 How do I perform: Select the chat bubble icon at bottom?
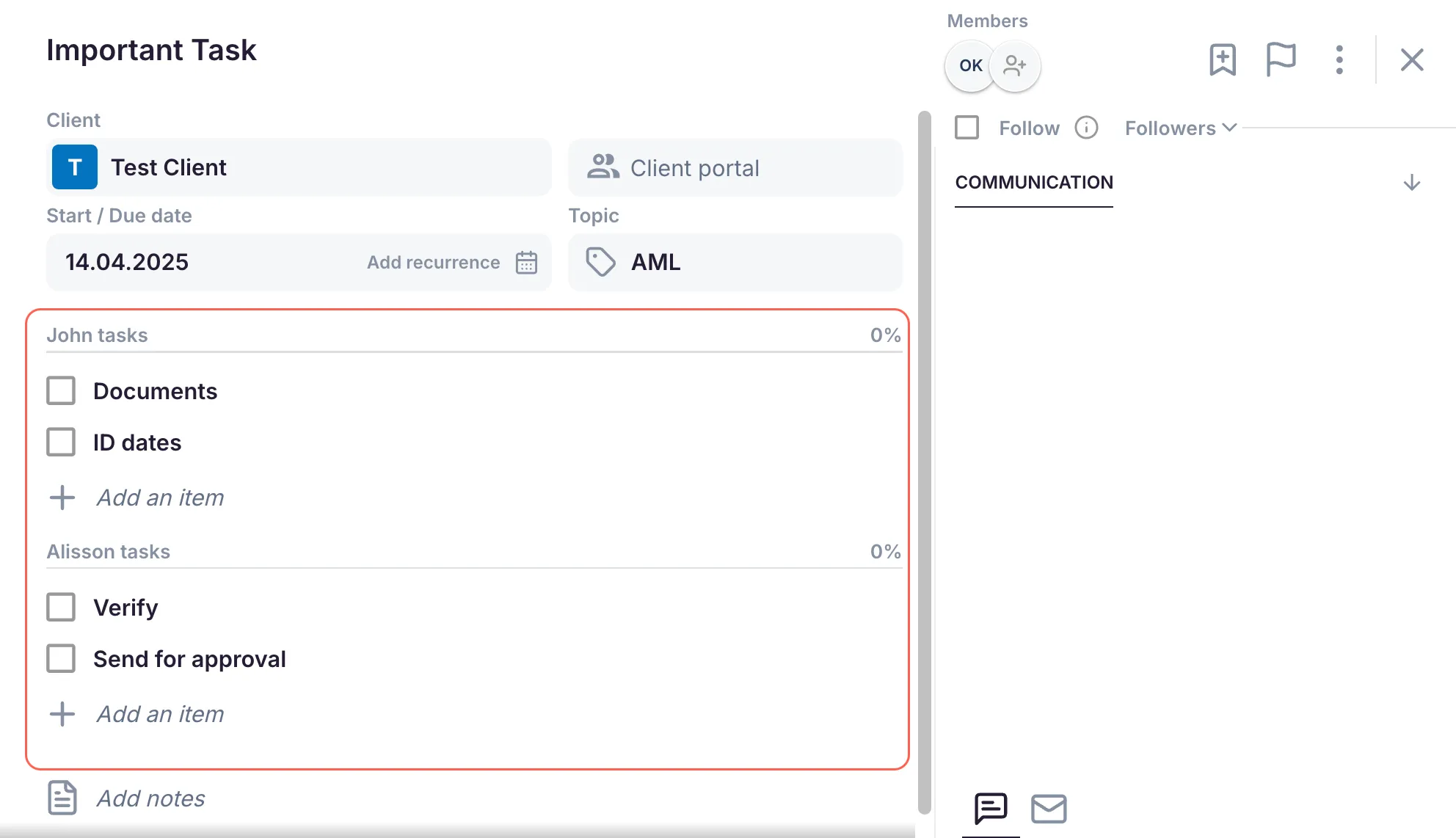point(991,809)
